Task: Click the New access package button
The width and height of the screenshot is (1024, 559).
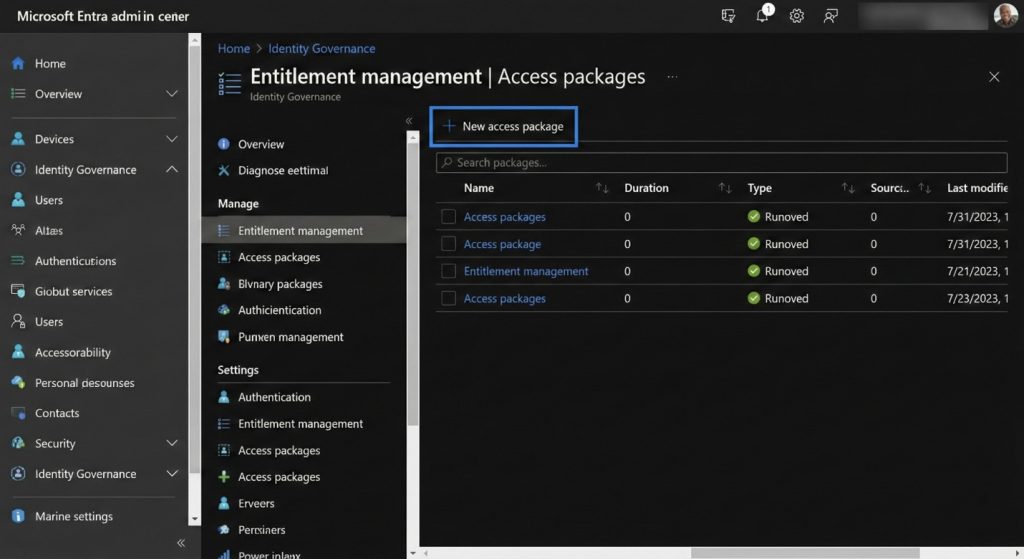Action: [x=504, y=127]
